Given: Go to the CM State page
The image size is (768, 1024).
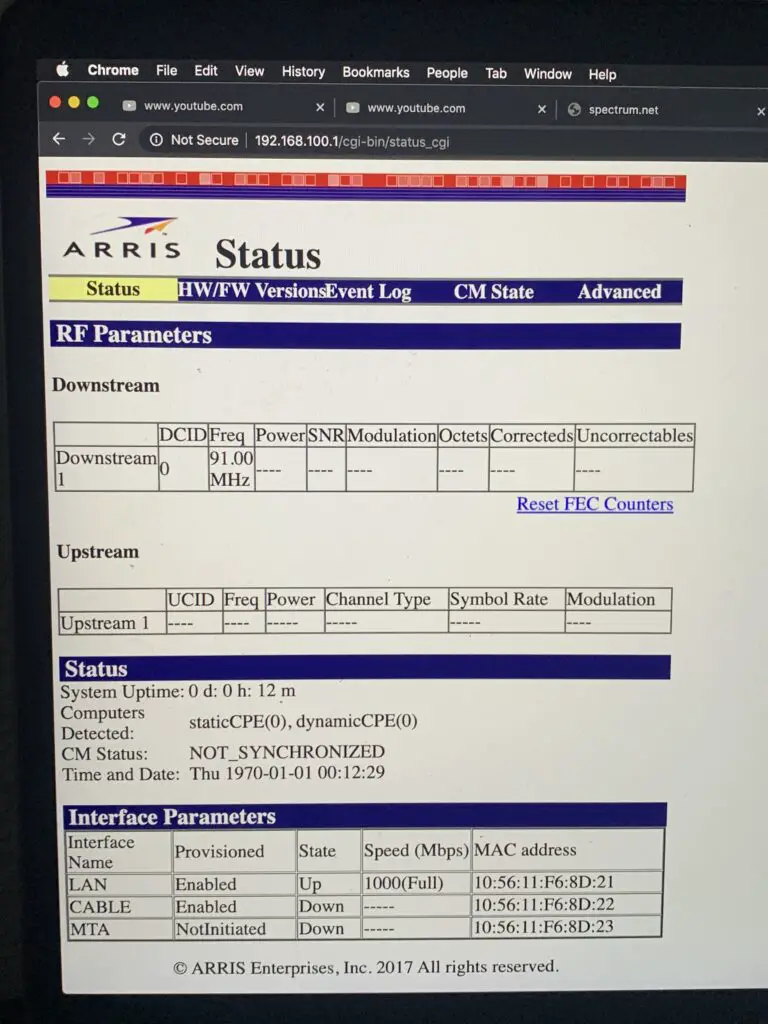Looking at the screenshot, I should click(x=493, y=292).
